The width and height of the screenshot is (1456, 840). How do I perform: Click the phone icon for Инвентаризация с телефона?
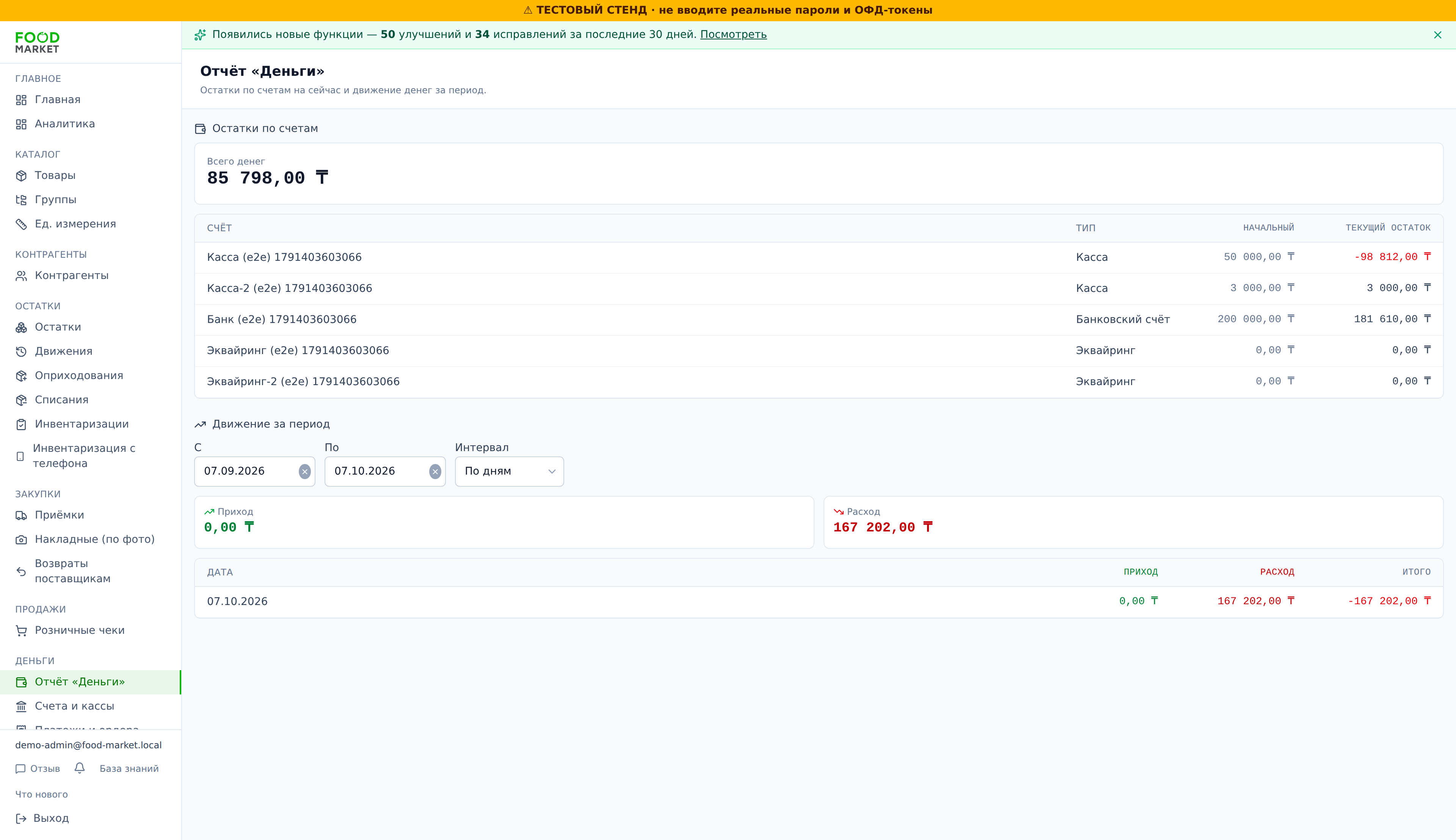pyautogui.click(x=20, y=456)
